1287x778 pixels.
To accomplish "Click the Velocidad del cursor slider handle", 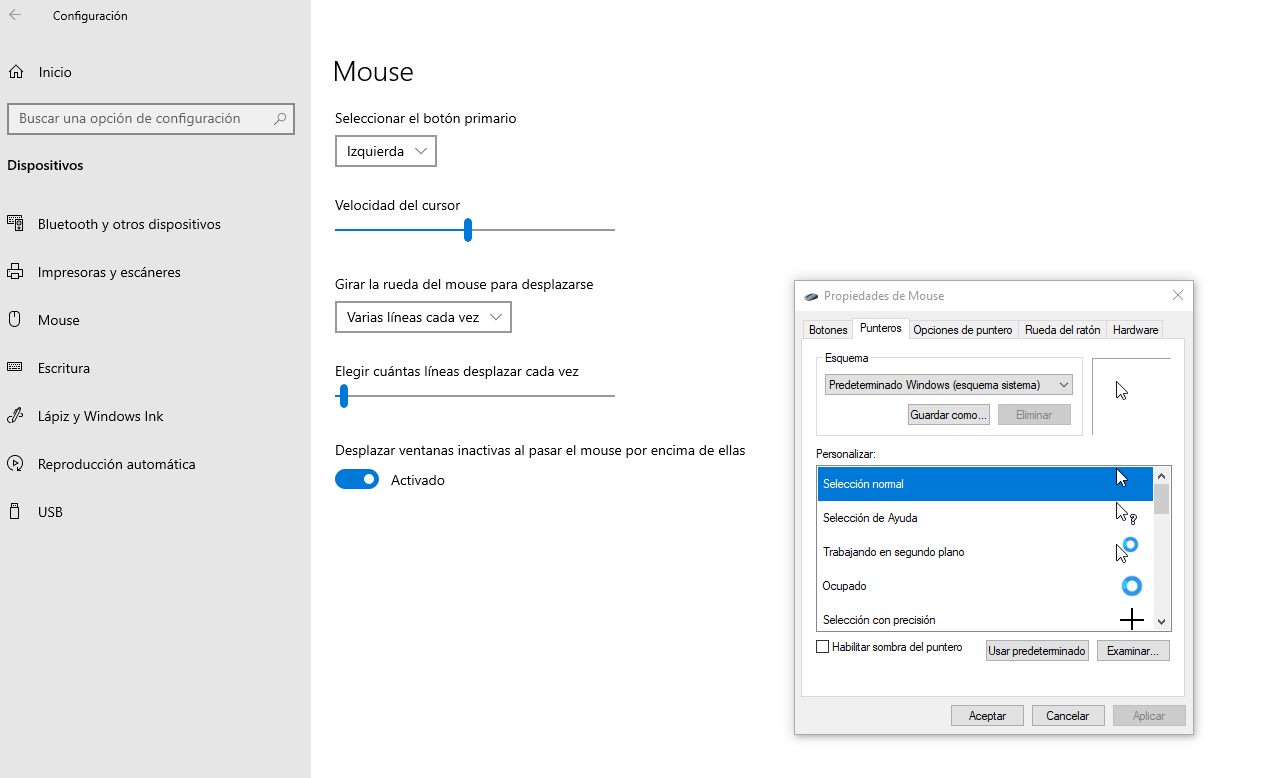I will coord(467,230).
